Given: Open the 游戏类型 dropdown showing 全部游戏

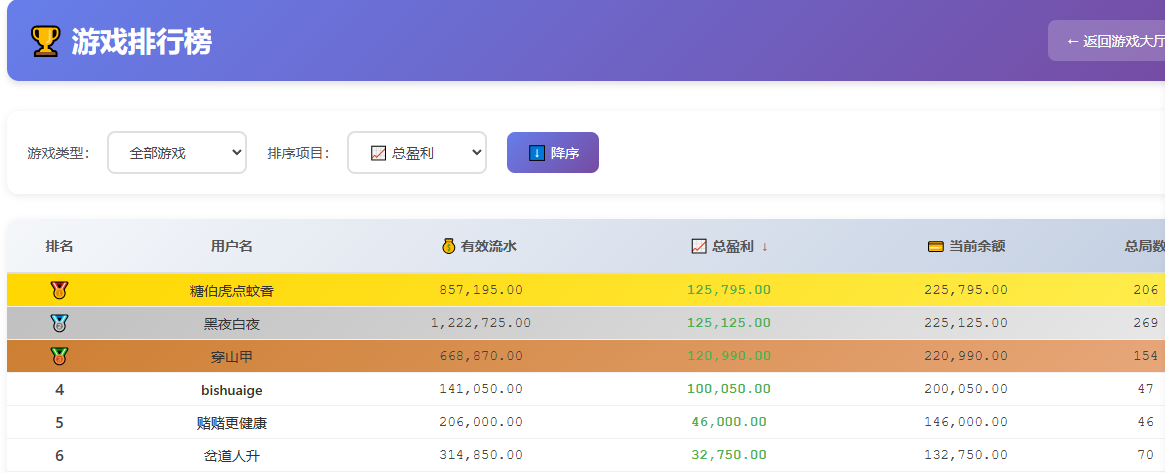Looking at the screenshot, I should coord(177,153).
